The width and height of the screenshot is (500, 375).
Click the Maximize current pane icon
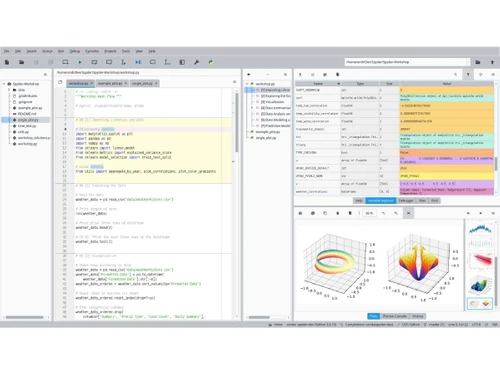click(182, 62)
